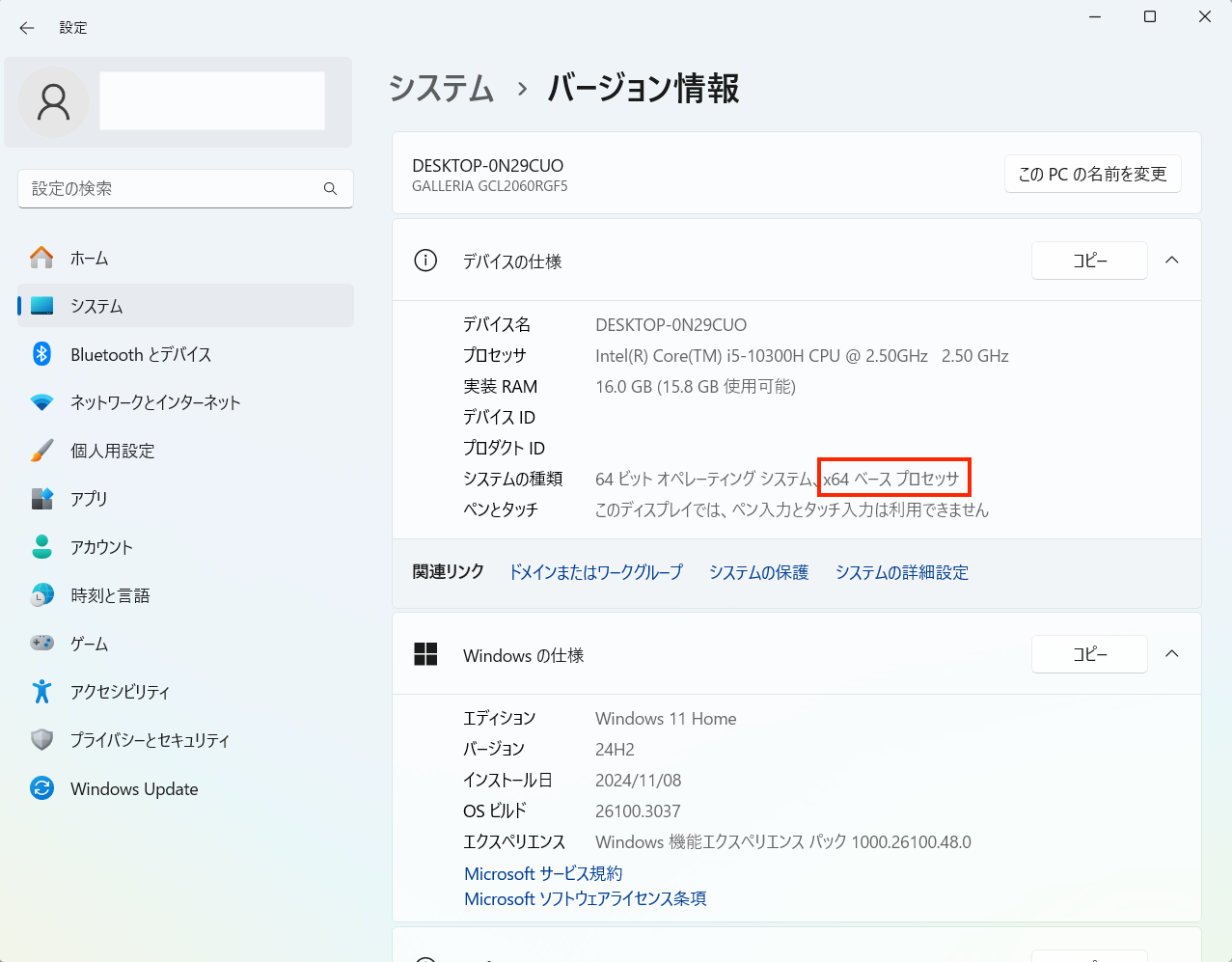Click the processor value Intel Core i5-10300H
The image size is (1232, 962).
click(802, 356)
